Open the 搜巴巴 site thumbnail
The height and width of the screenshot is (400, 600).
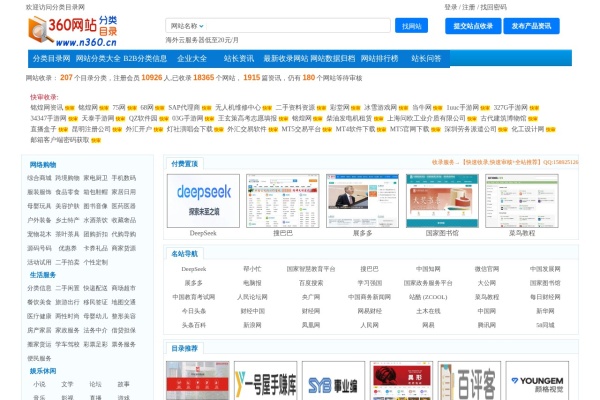coord(283,201)
